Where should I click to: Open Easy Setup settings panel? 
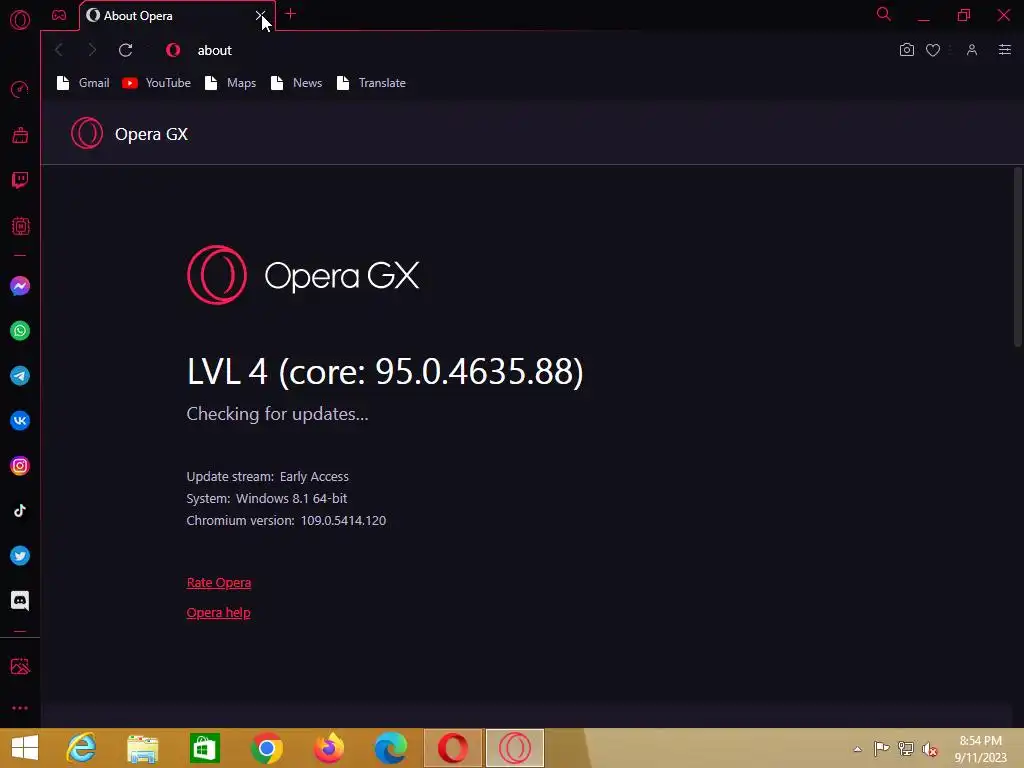coord(1005,50)
